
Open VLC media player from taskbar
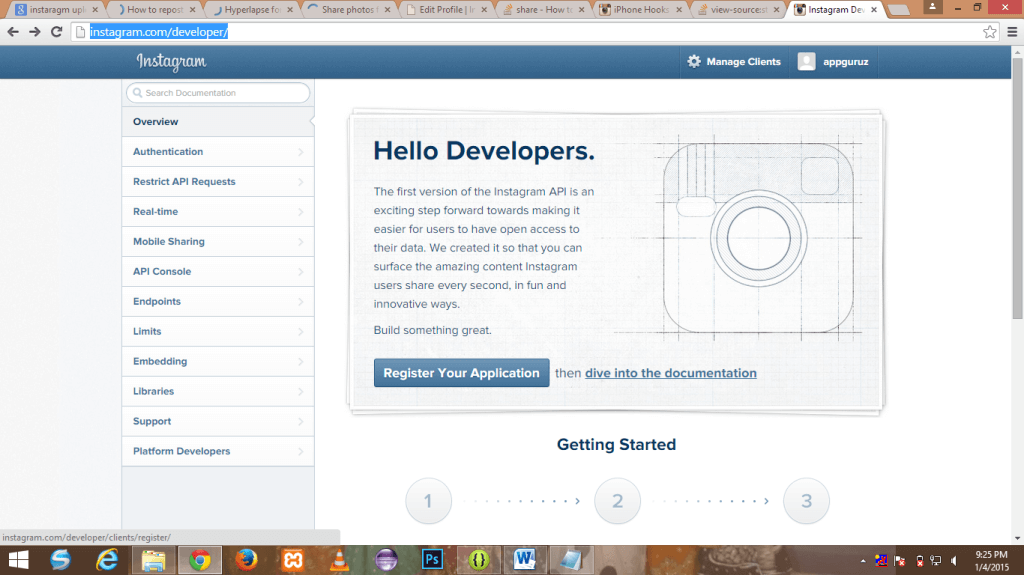339,560
